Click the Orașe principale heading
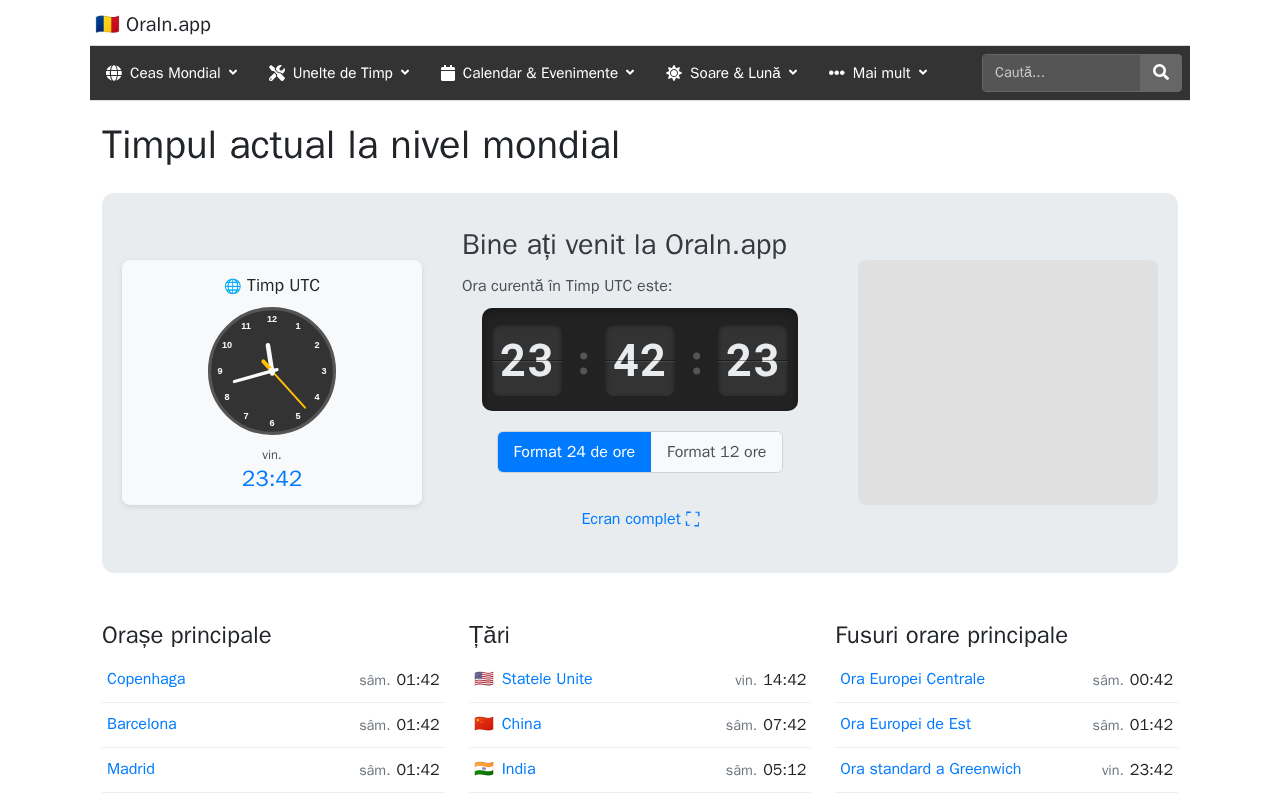The height and width of the screenshot is (800, 1280). pyautogui.click(x=187, y=635)
